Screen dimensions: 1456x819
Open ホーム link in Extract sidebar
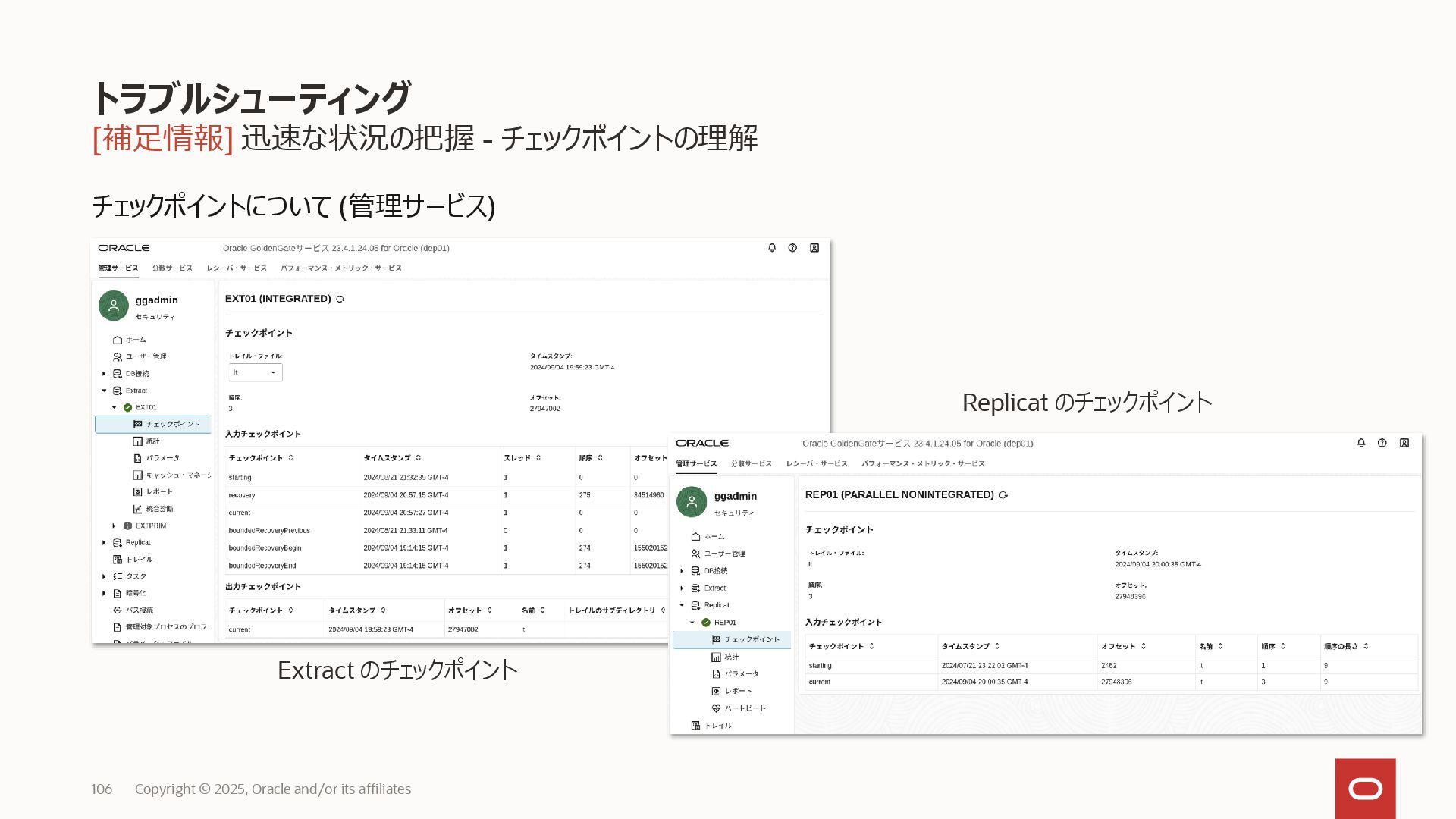[x=135, y=340]
